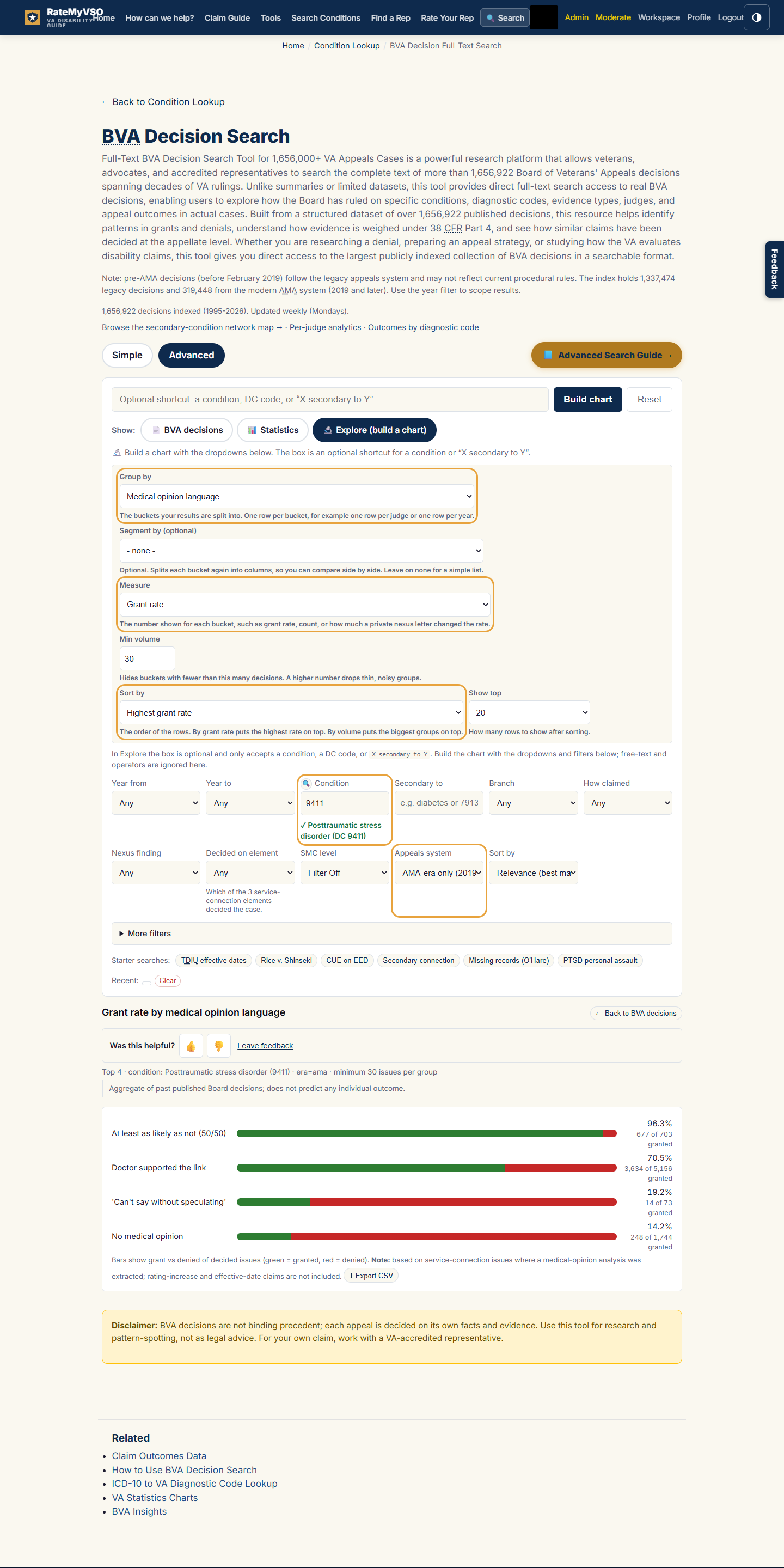The image size is (784, 1568).
Task: Click the magnifier icon beside Condition label
Action: click(x=306, y=783)
